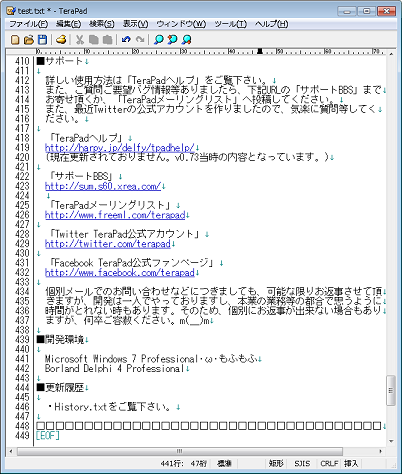The width and height of the screenshot is (402, 474).
Task: Click the SJIS encoding status entry
Action: tap(302, 463)
